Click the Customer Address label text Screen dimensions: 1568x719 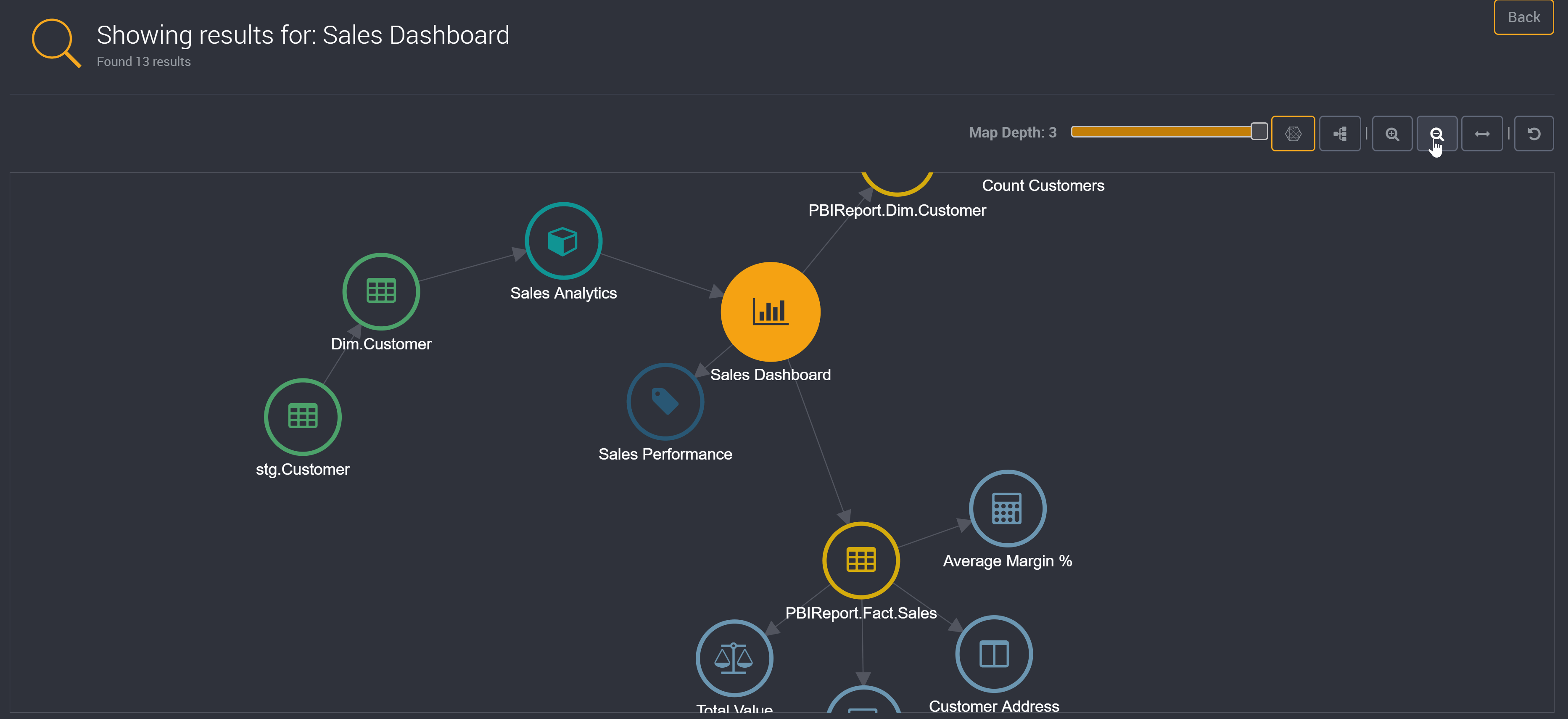coord(994,706)
